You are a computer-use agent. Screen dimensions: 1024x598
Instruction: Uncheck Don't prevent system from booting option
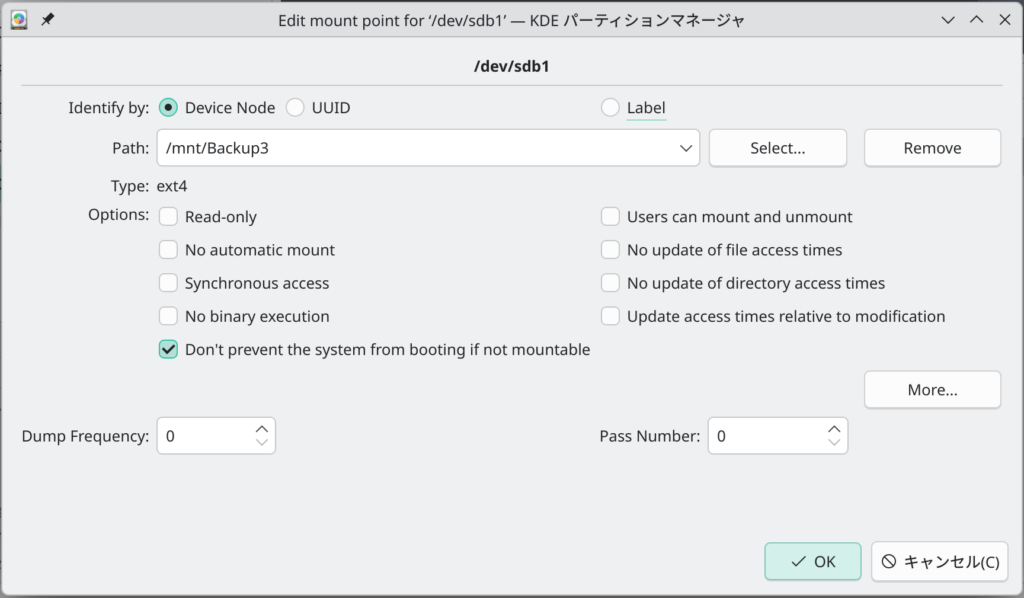tap(169, 350)
